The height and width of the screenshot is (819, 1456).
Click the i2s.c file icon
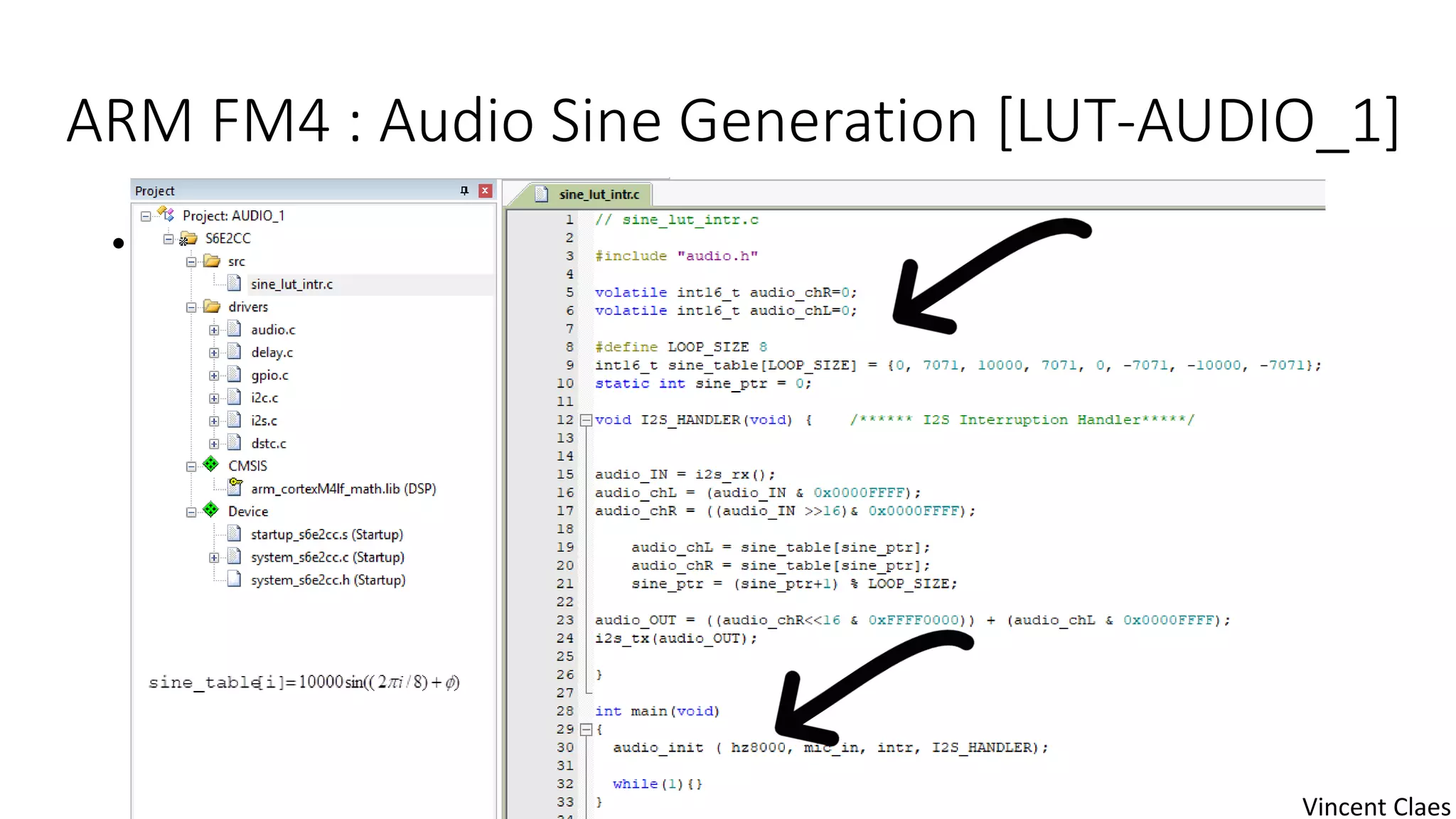pyautogui.click(x=234, y=419)
